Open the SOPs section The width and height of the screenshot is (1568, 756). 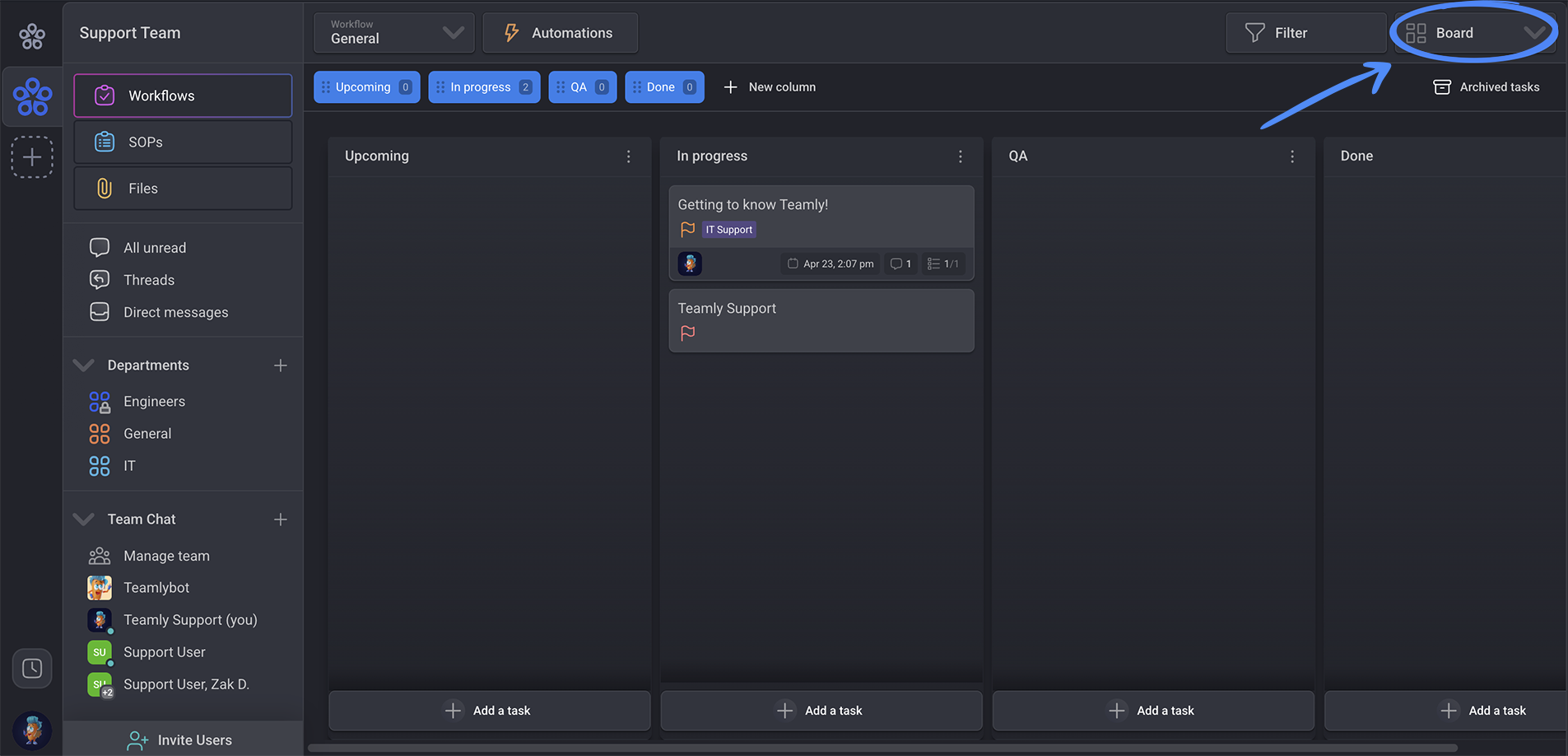point(183,142)
